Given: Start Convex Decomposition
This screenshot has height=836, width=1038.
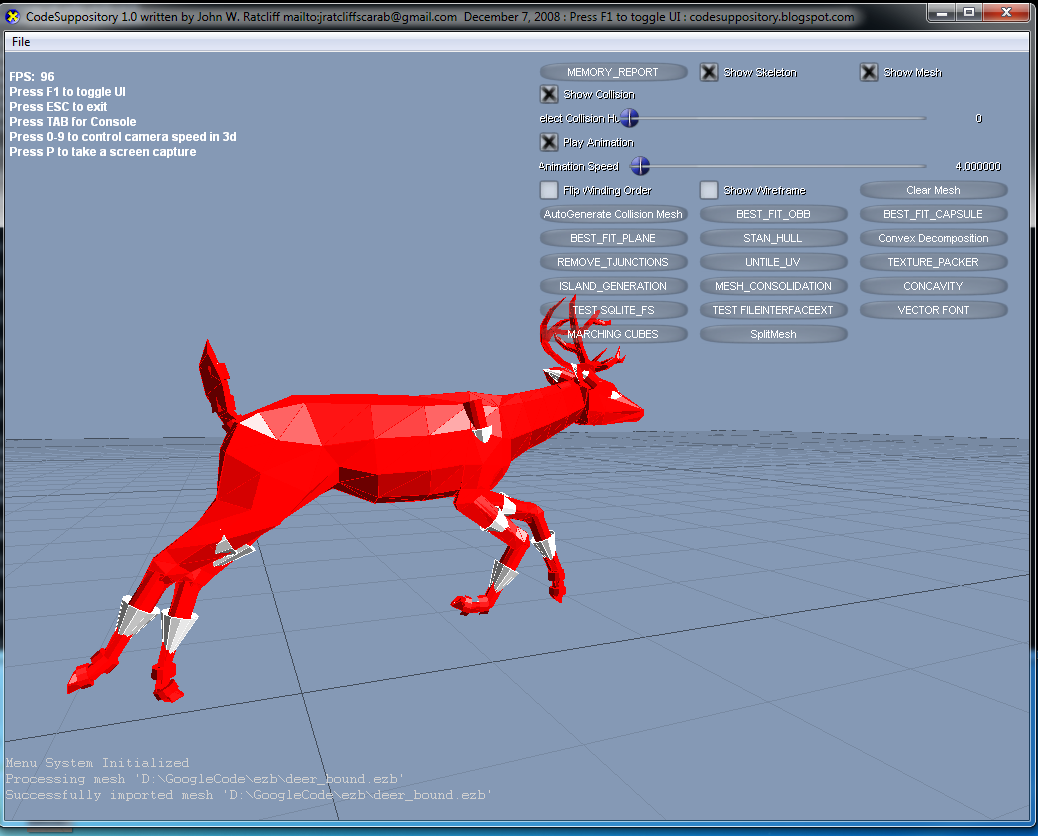Looking at the screenshot, I should [933, 238].
